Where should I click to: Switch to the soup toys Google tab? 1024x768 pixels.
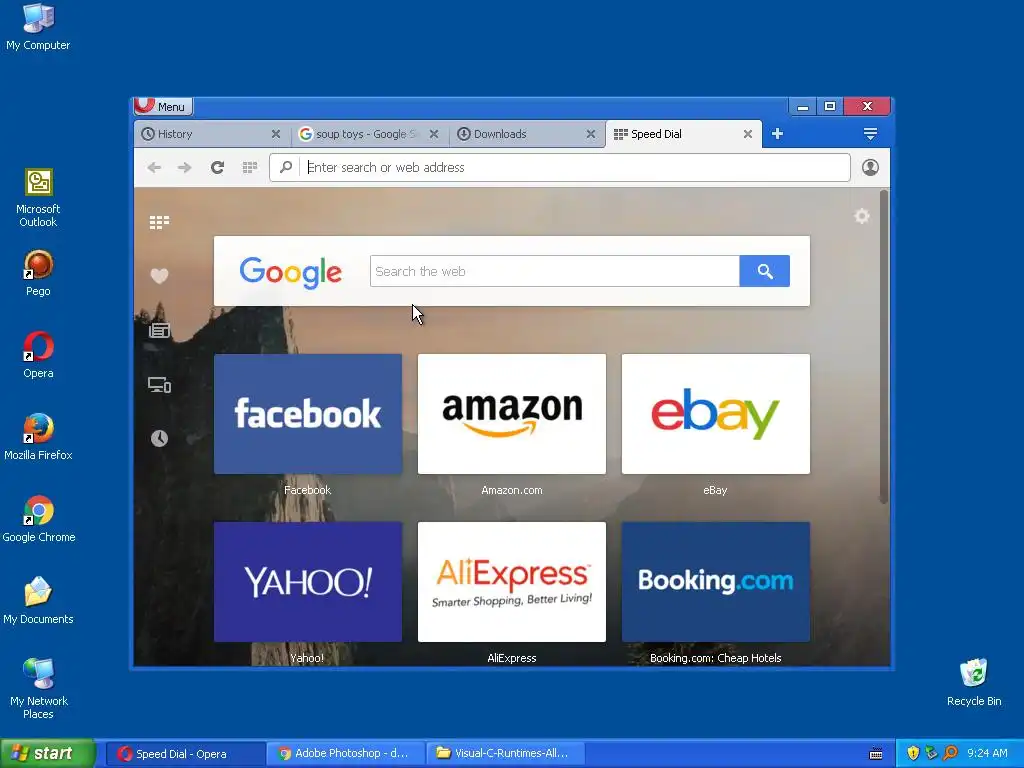pyautogui.click(x=370, y=134)
